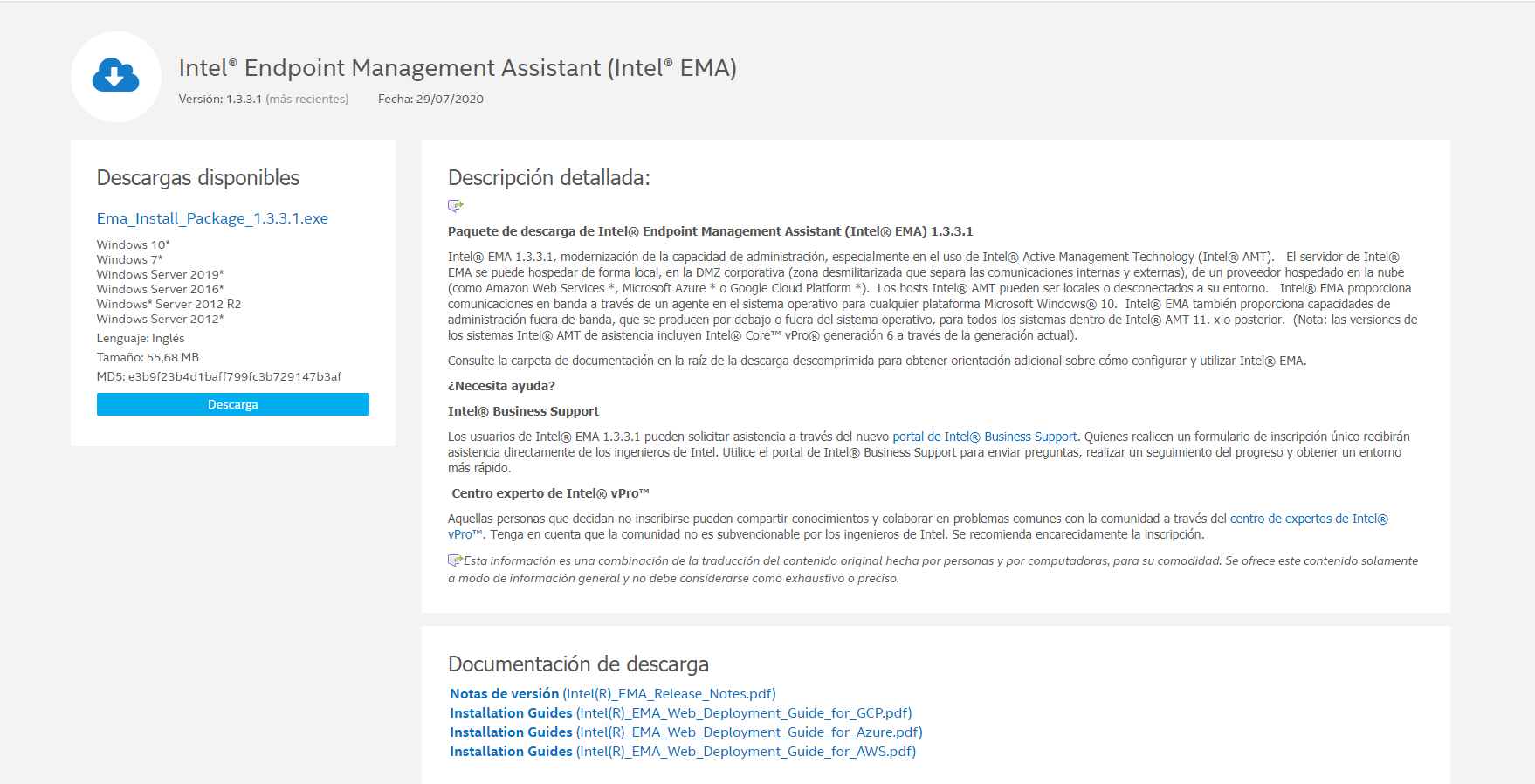Image resolution: width=1535 pixels, height=784 pixels.
Task: Click 'Paquete de descarga de Intel' bold heading
Action: click(711, 231)
